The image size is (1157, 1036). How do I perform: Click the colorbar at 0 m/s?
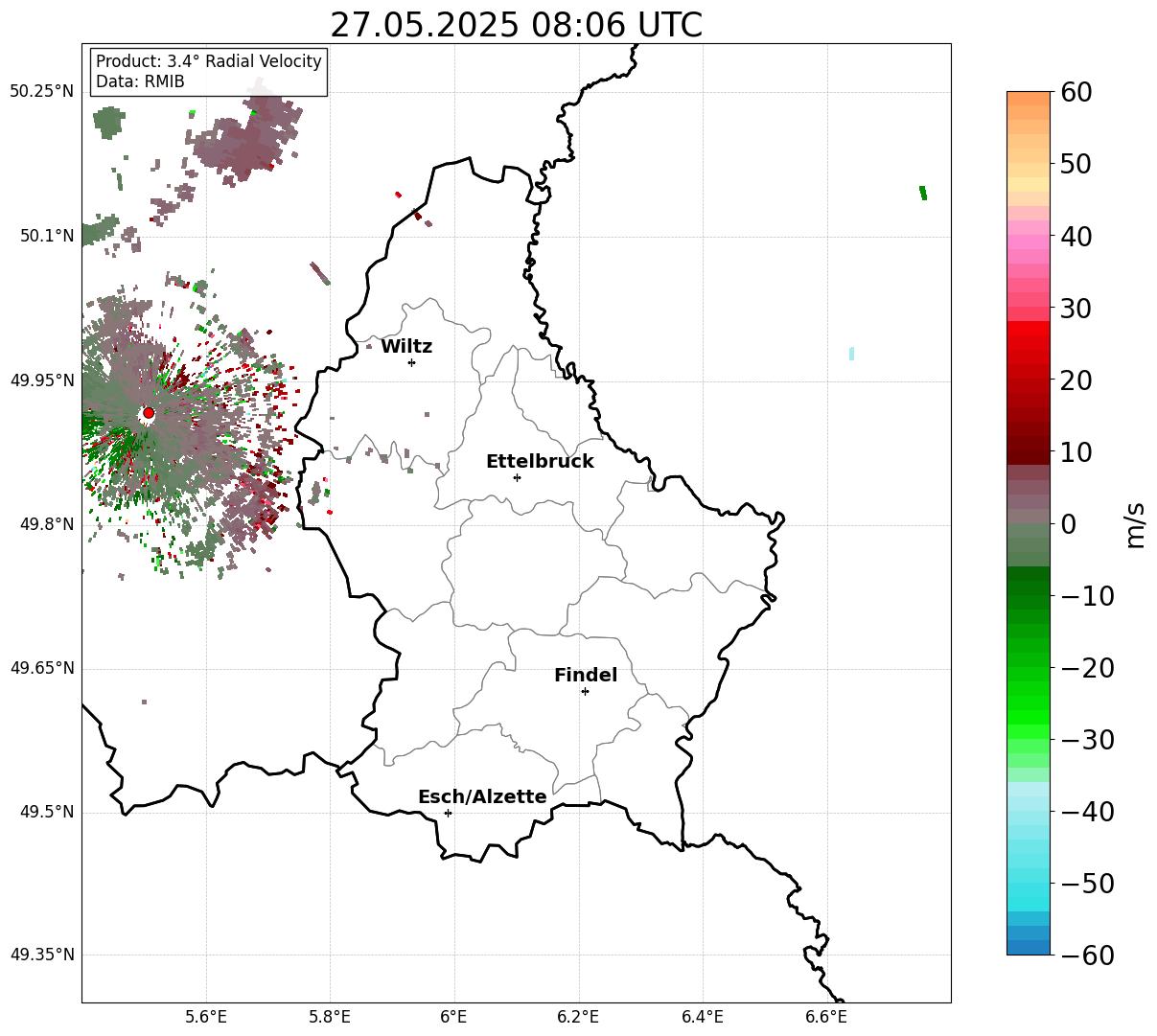(1029, 524)
